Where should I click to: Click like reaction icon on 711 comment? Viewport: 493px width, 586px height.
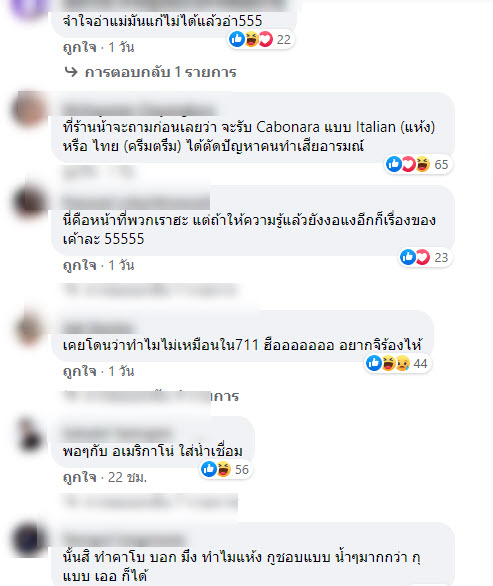[x=373, y=363]
